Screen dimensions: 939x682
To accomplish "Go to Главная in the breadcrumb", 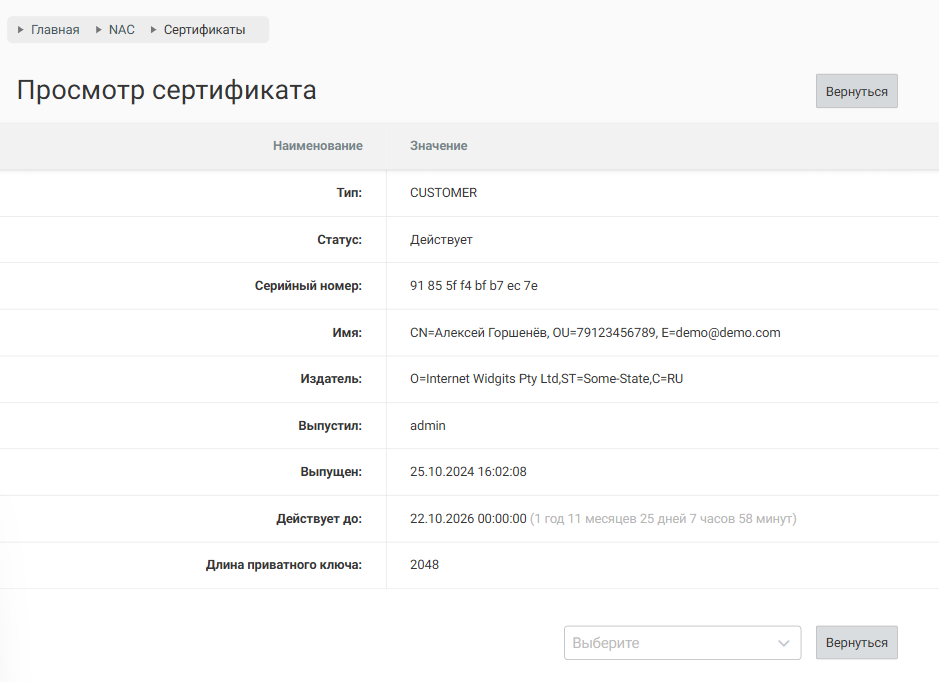I will tap(55, 30).
